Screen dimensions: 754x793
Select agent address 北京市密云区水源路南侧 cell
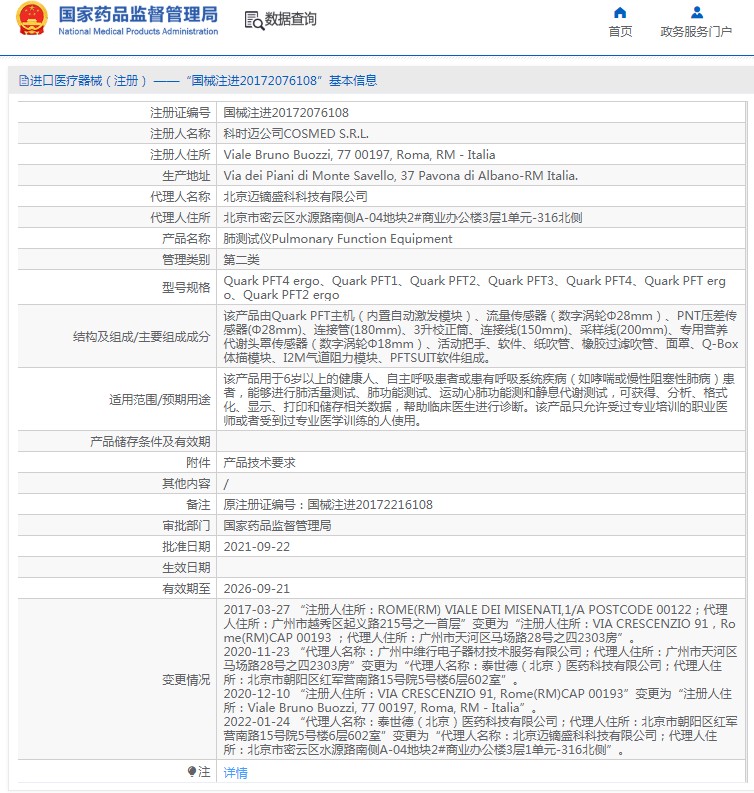pyautogui.click(x=403, y=217)
